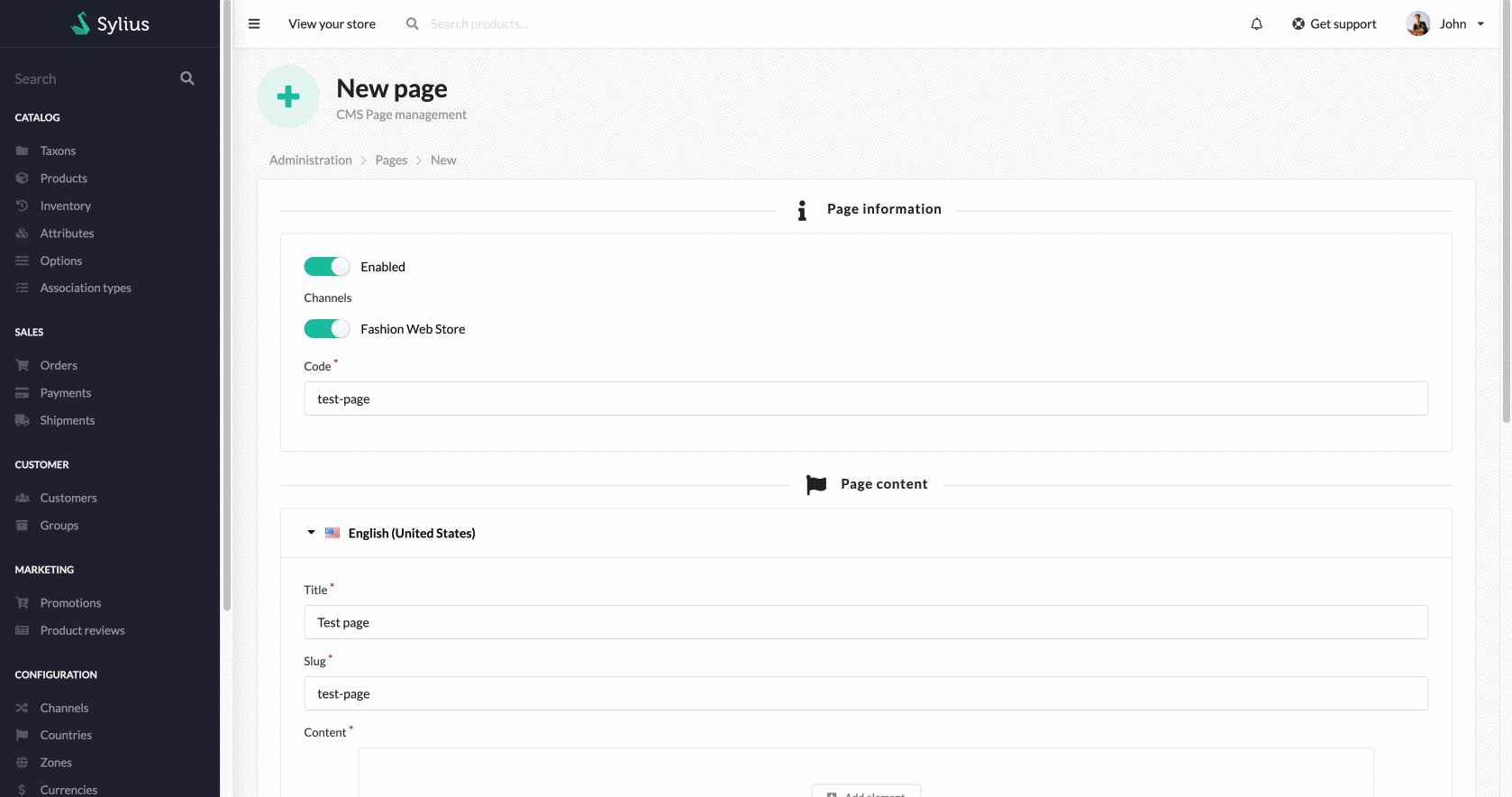The width and height of the screenshot is (1512, 797).
Task: Click the United States flag icon
Action: pyautogui.click(x=332, y=533)
